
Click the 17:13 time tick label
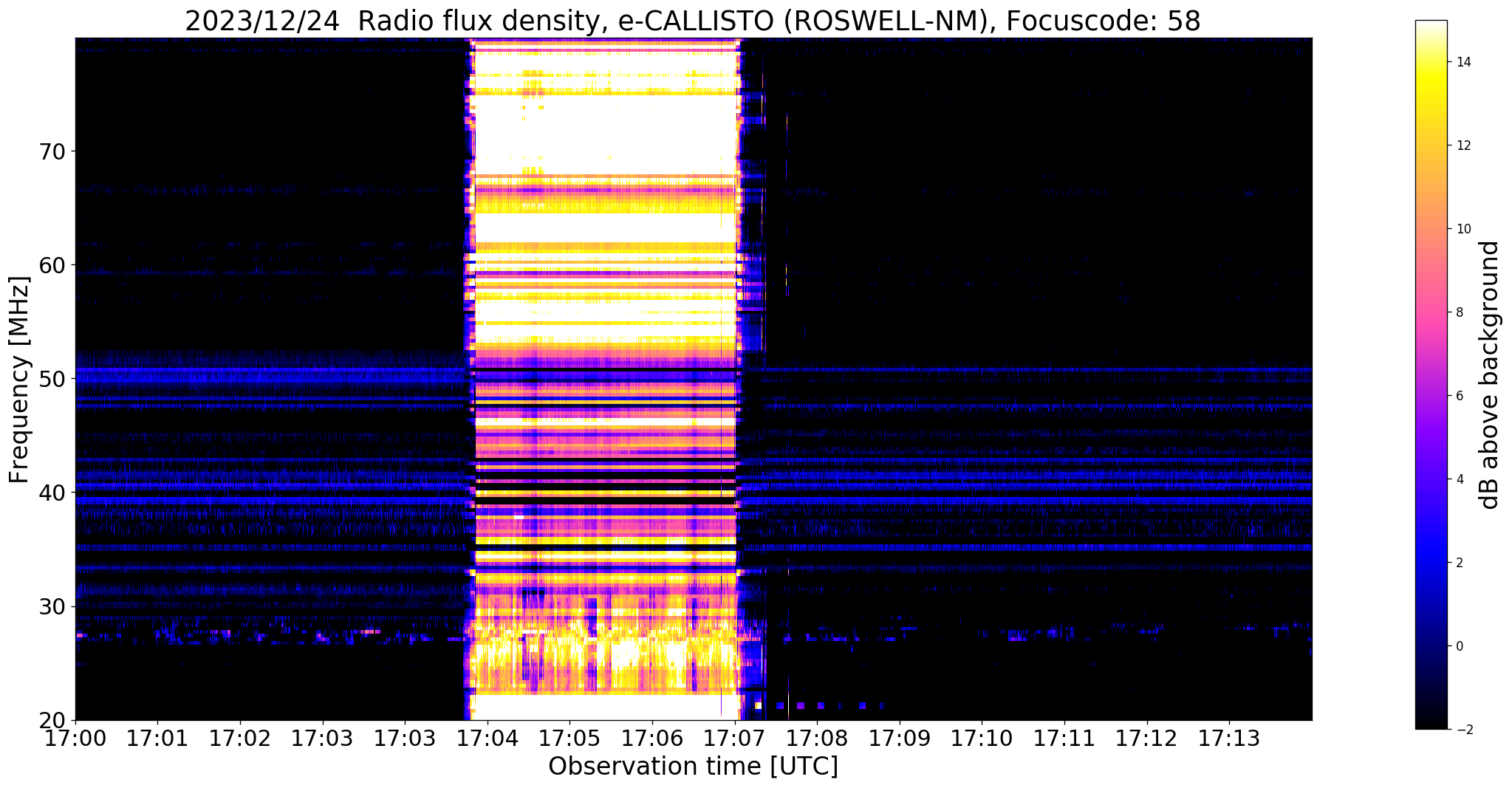pyautogui.click(x=1229, y=738)
